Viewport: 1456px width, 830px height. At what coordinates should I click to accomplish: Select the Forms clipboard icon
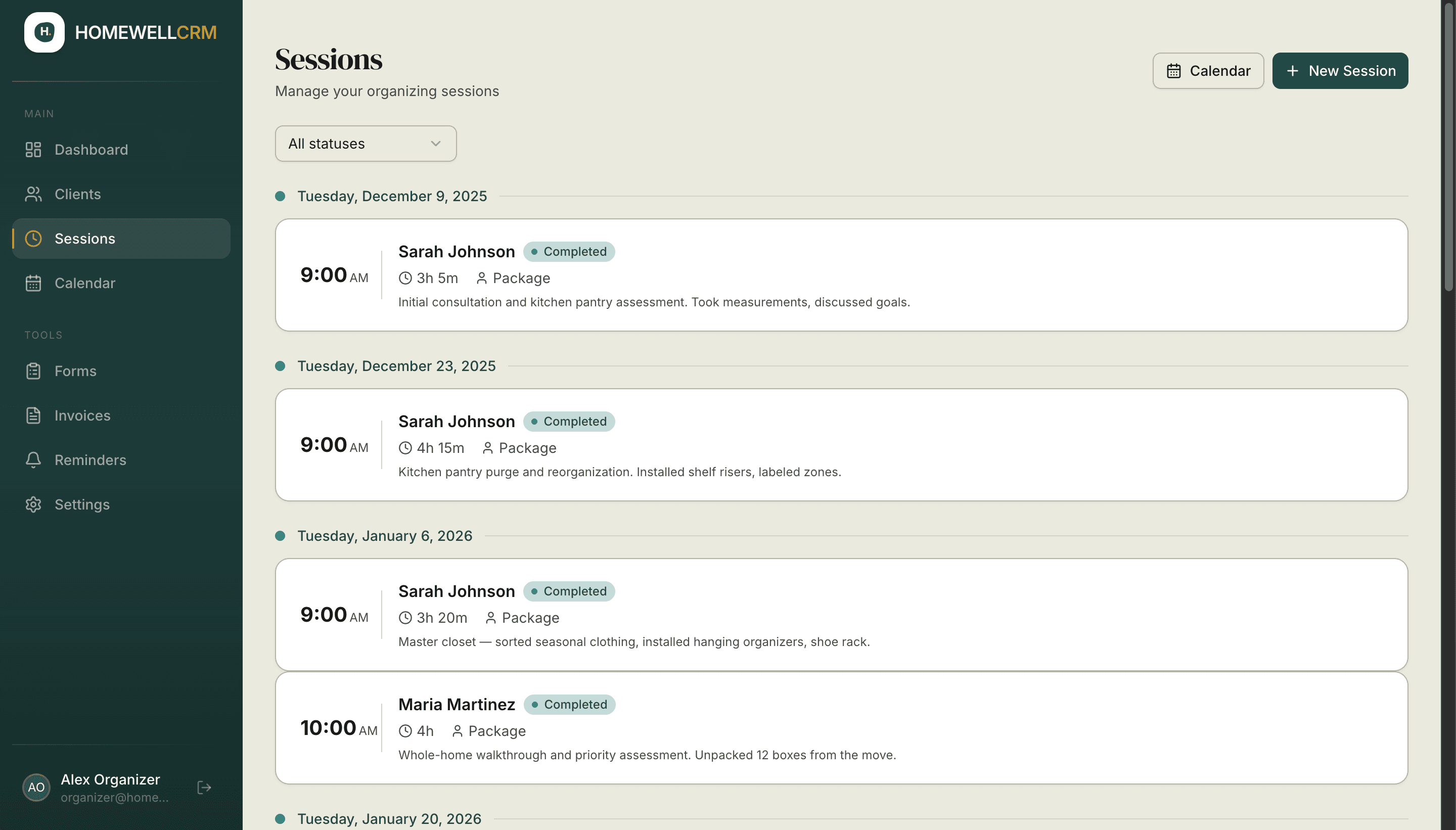(x=33, y=371)
